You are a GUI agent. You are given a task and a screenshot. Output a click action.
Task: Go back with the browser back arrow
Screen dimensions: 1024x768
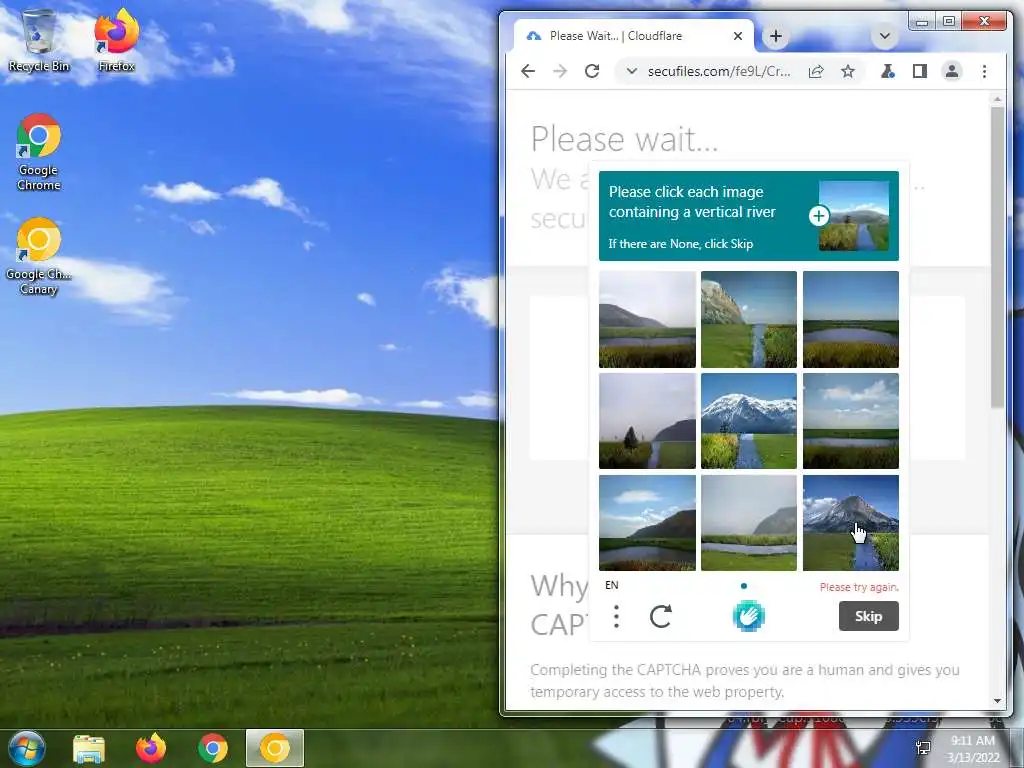tap(528, 71)
